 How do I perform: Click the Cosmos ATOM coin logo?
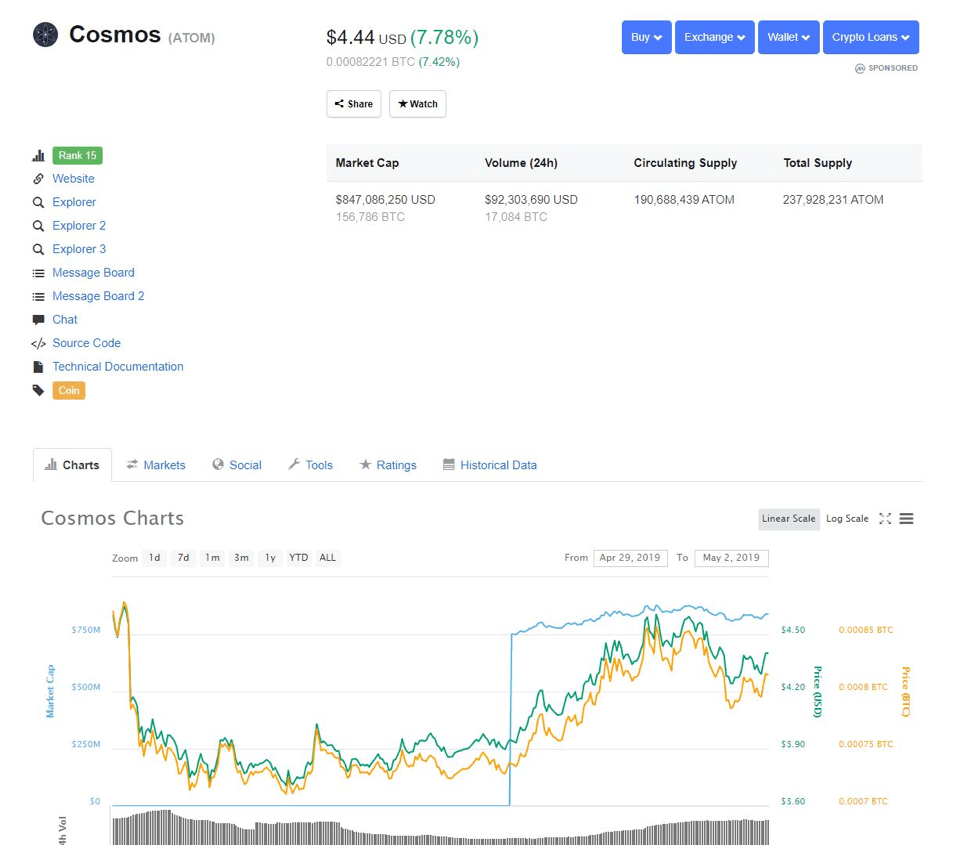(x=45, y=35)
